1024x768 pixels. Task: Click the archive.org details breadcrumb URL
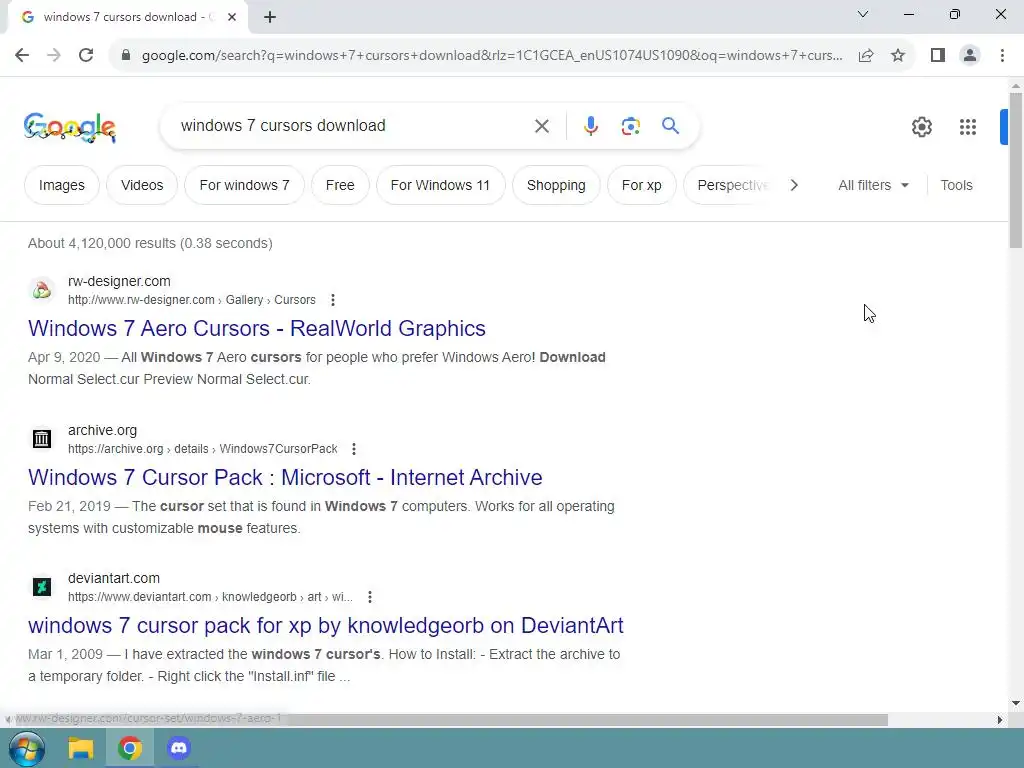point(202,449)
